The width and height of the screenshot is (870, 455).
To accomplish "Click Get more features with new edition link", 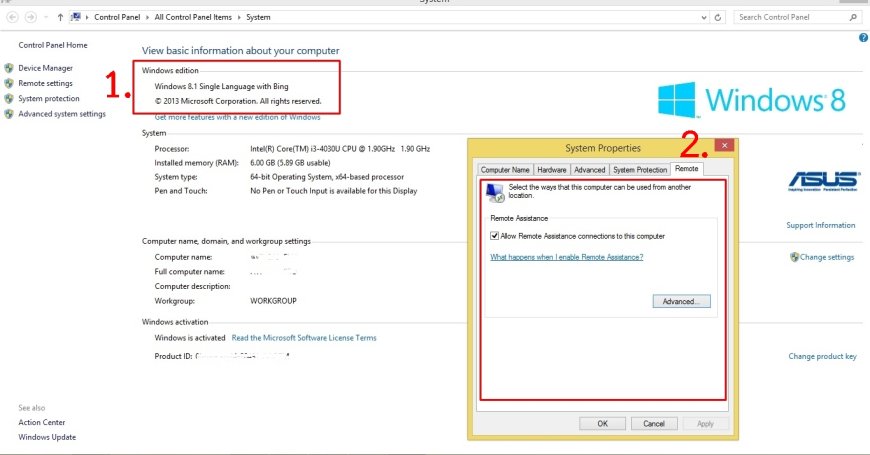I will coord(237,118).
